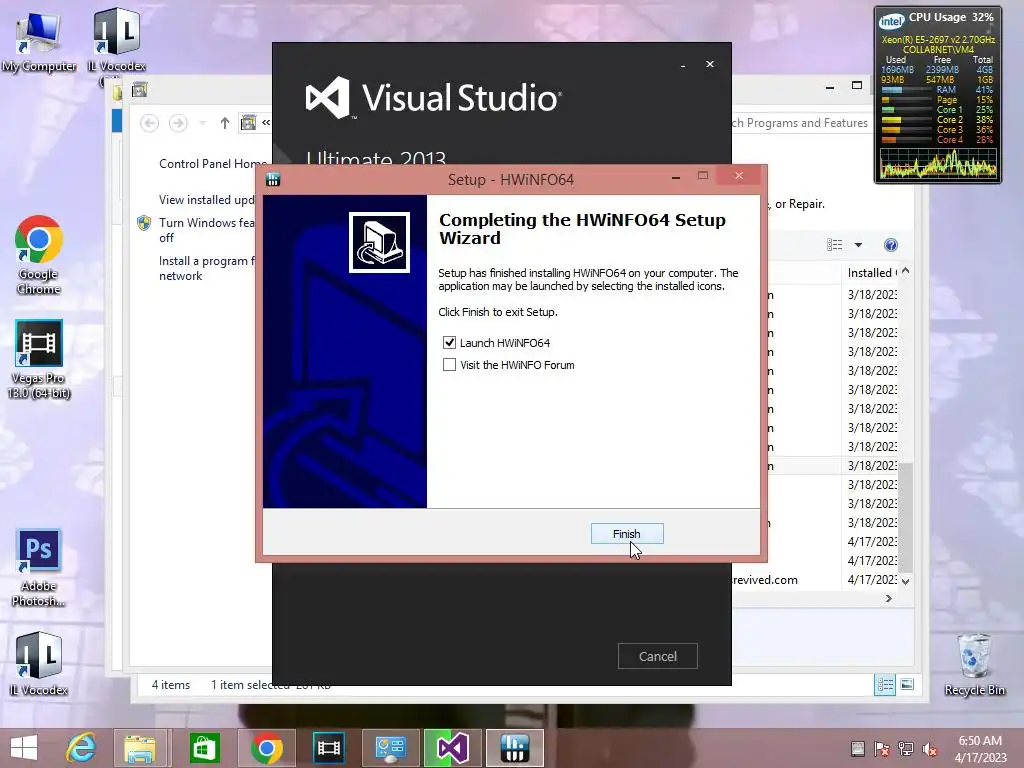
Task: Click horizontal scroll right arrow in programs list
Action: 889,598
